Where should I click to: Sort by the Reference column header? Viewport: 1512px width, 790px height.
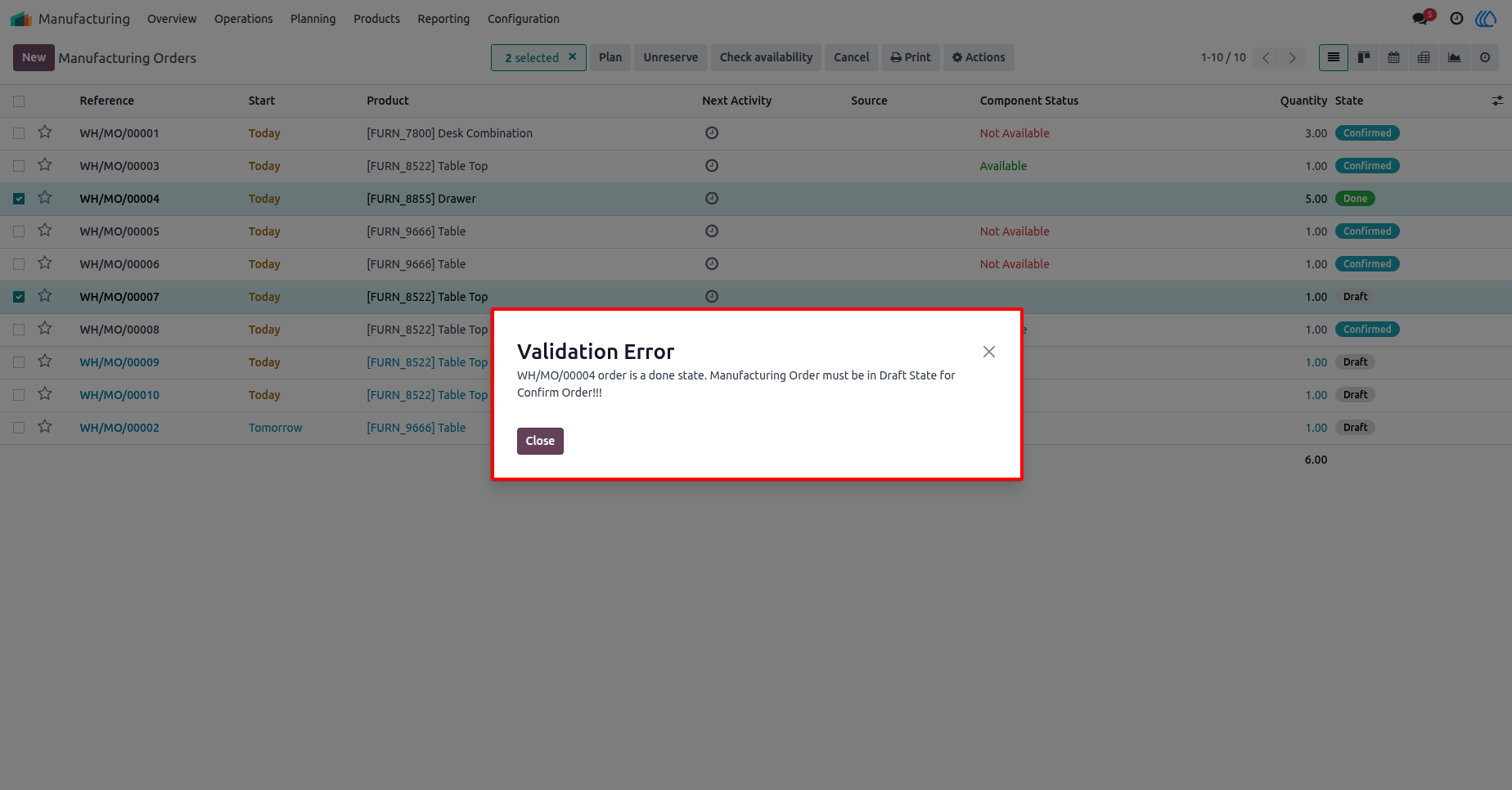point(107,101)
